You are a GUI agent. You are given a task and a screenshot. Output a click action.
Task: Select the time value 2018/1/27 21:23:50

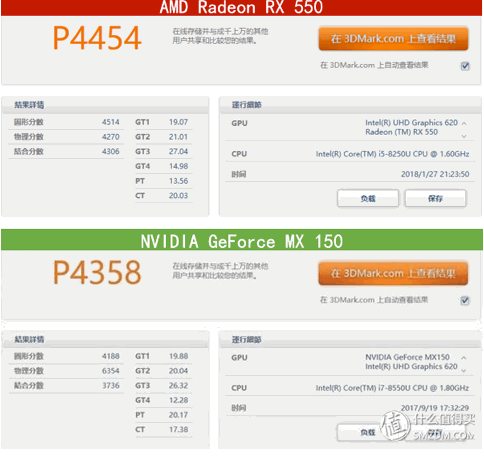(x=435, y=174)
